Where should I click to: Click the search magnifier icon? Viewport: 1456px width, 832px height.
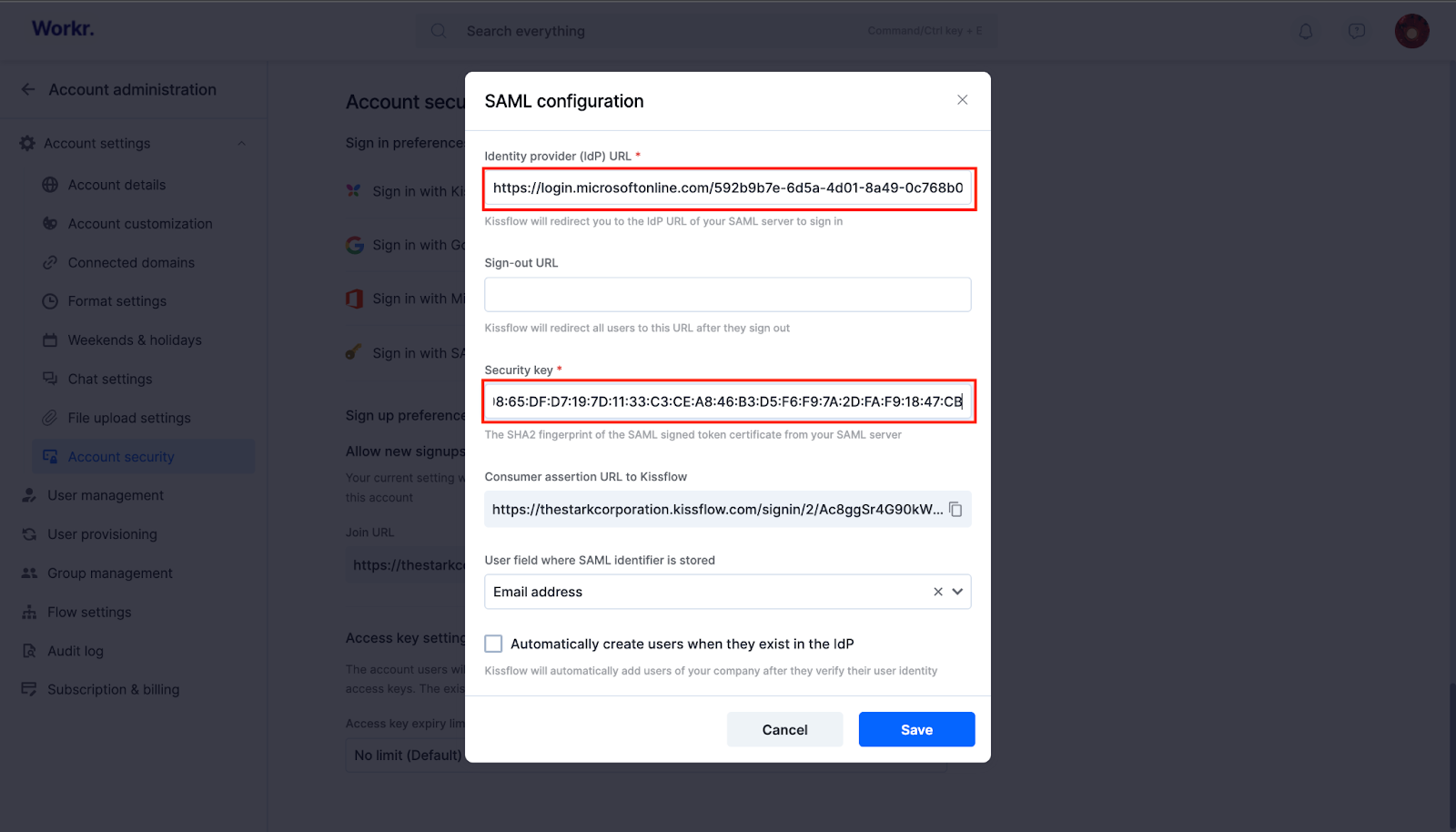click(439, 31)
